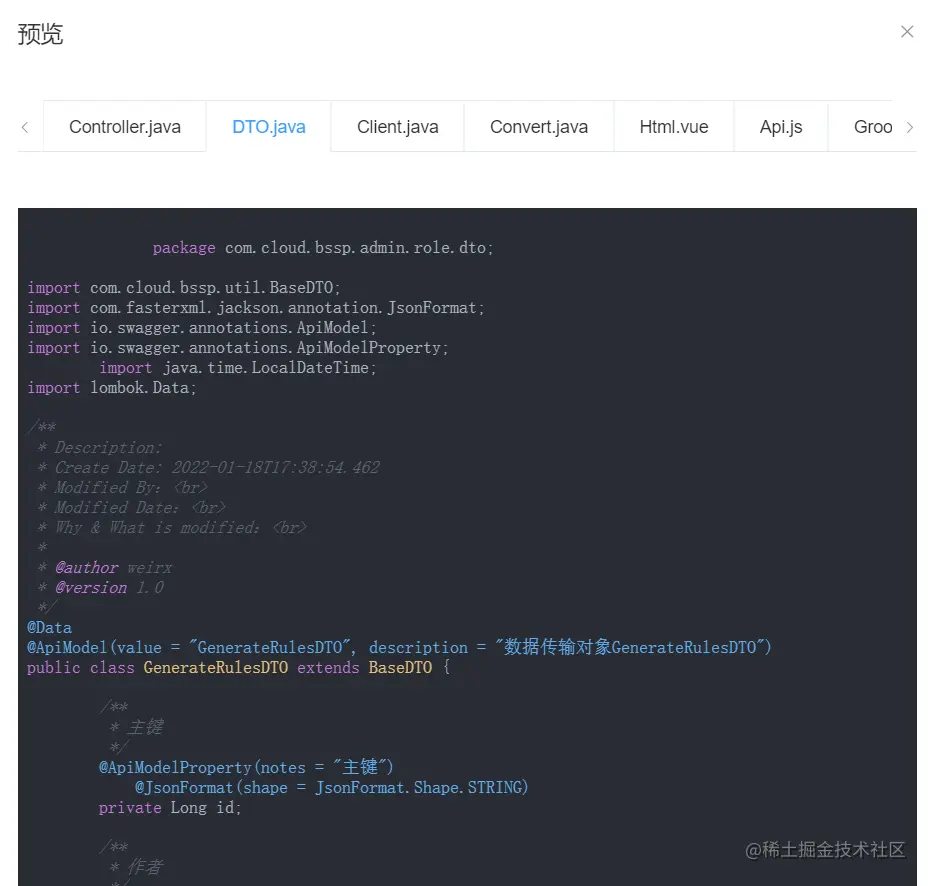Viewport: 932px width, 886px height.
Task: Click the @version 1.0 comment line
Action: [100, 588]
